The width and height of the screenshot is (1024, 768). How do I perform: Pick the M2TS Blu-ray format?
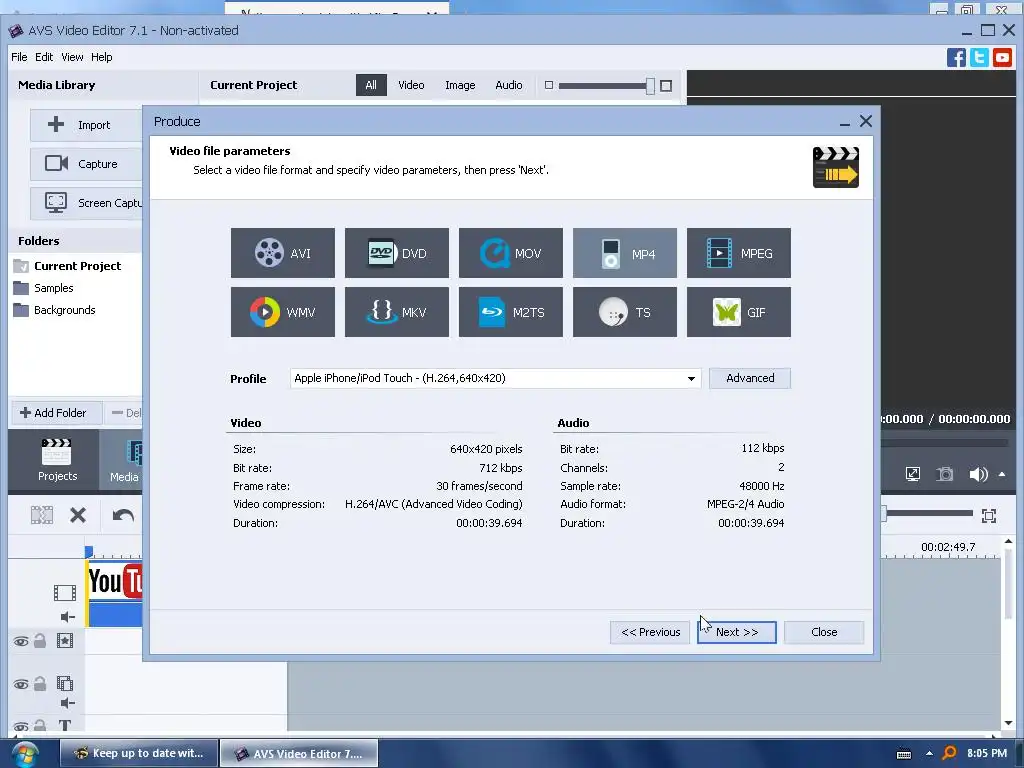coord(511,312)
